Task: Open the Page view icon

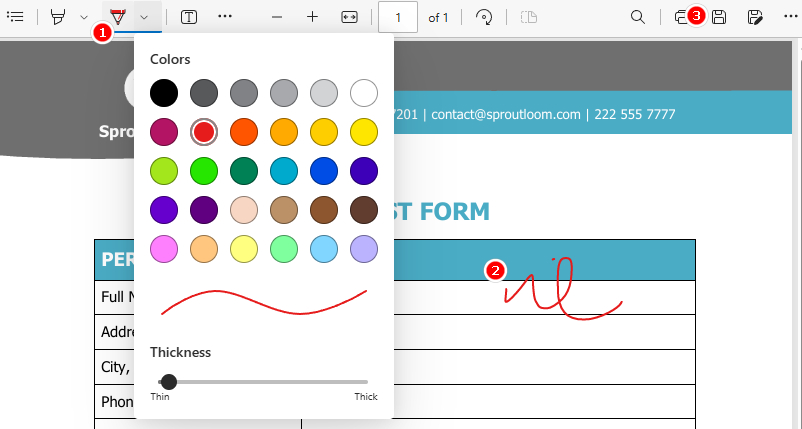Action: click(x=529, y=17)
